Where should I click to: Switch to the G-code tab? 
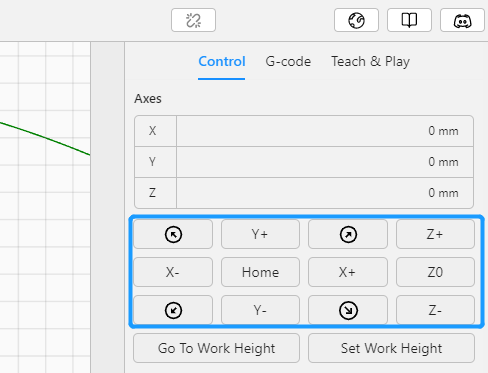pos(288,62)
